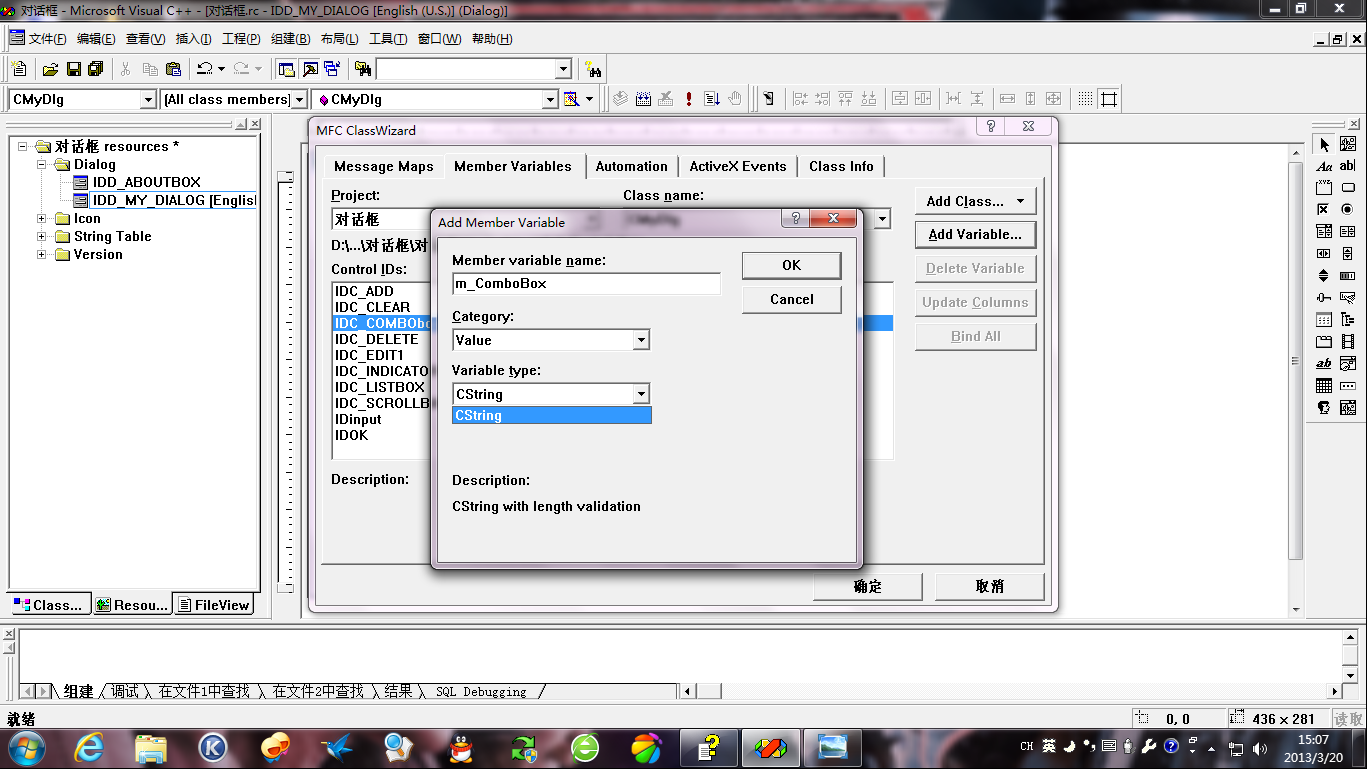Viewport: 1367px width, 769px height.
Task: Open Internet Explorer from the taskbar
Action: (x=90, y=747)
